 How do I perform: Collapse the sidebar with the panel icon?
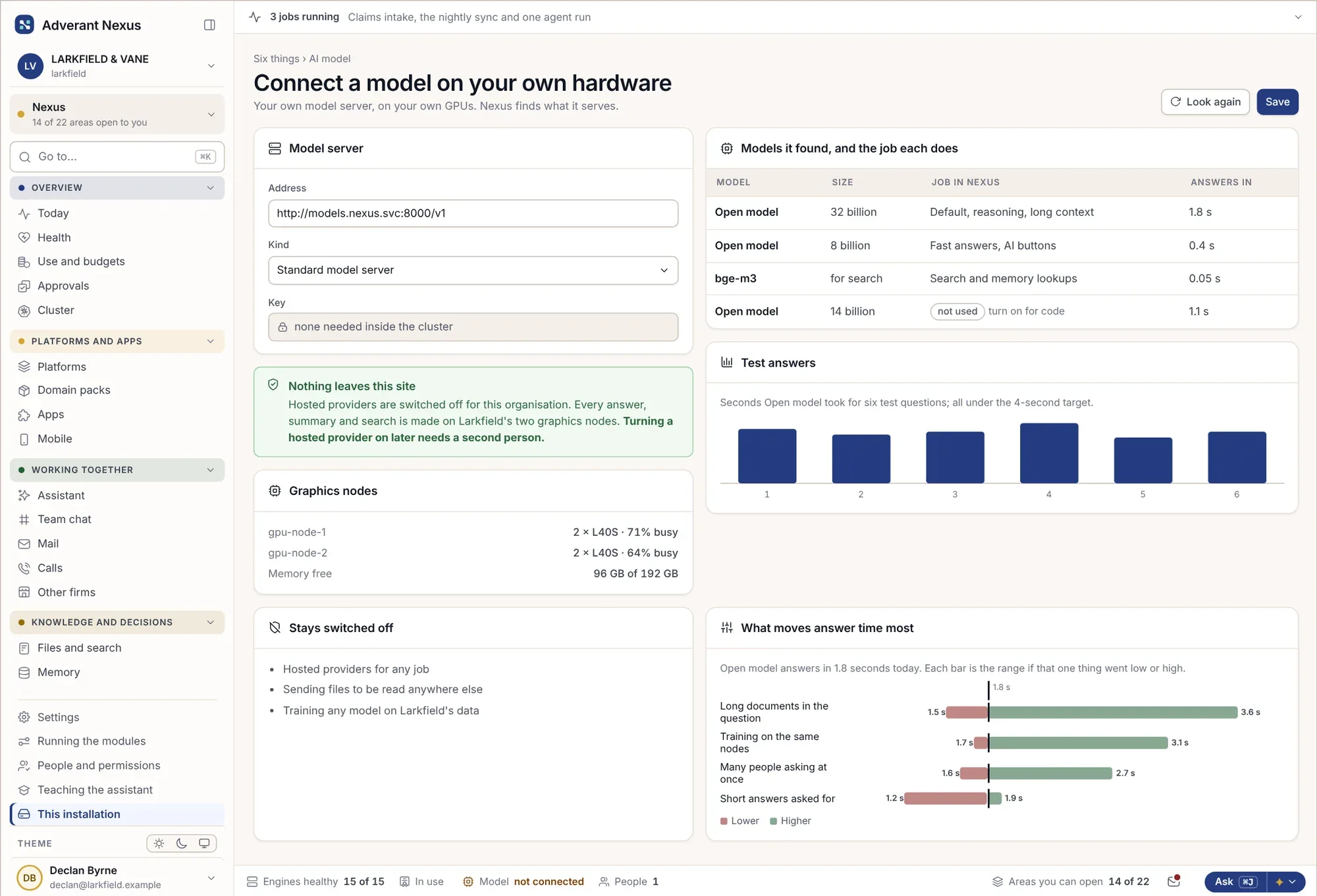tap(209, 25)
